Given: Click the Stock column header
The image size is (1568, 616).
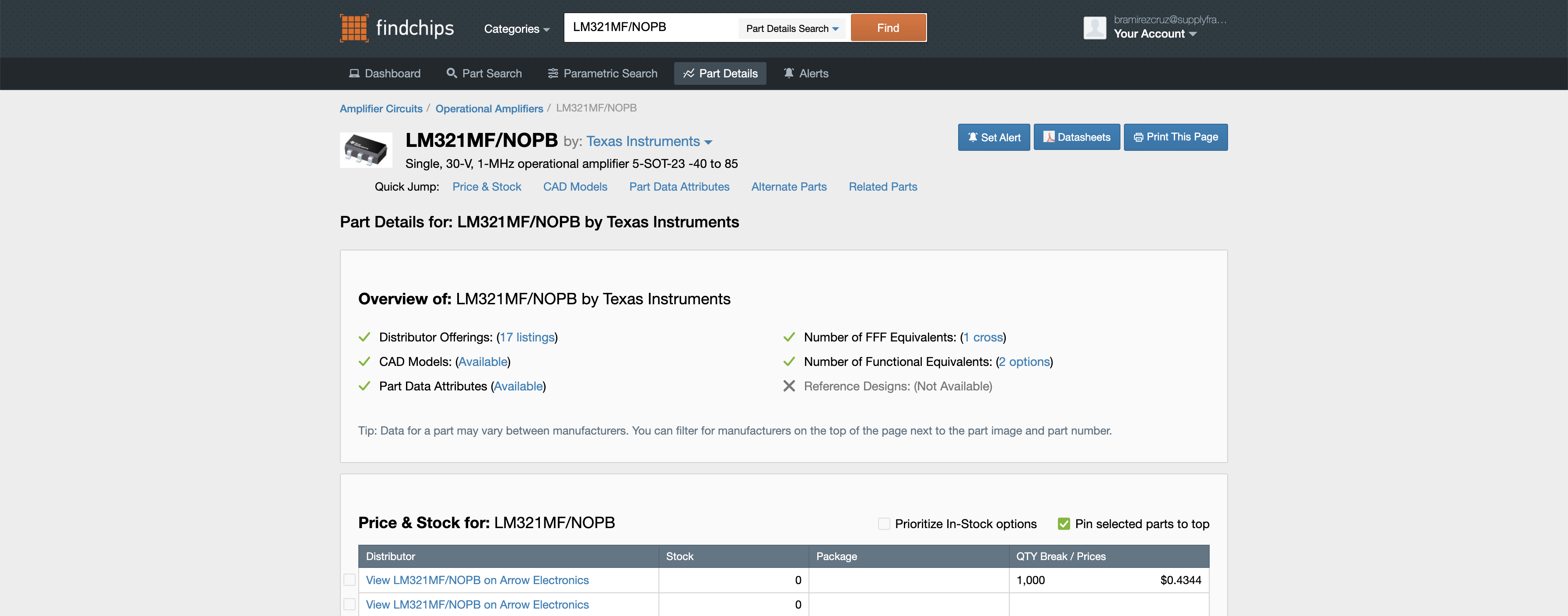Looking at the screenshot, I should tap(734, 557).
